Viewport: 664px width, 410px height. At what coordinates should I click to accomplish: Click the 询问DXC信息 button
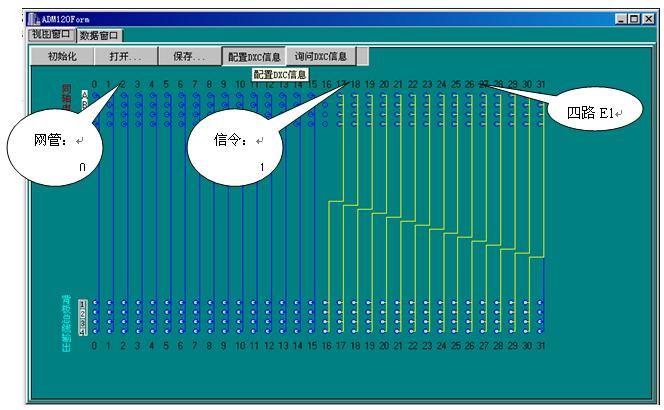pos(322,56)
